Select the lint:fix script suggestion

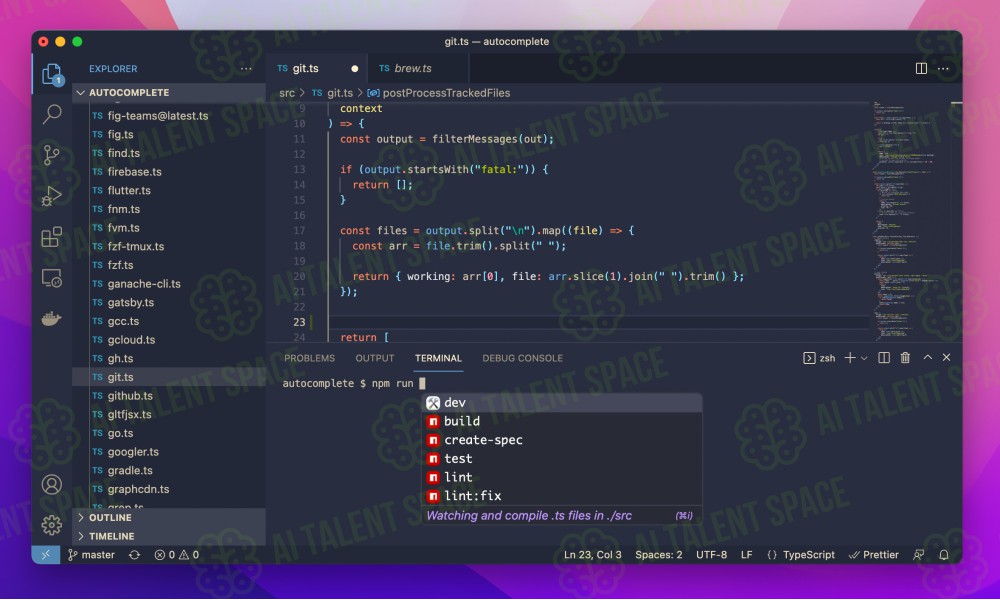coord(562,496)
